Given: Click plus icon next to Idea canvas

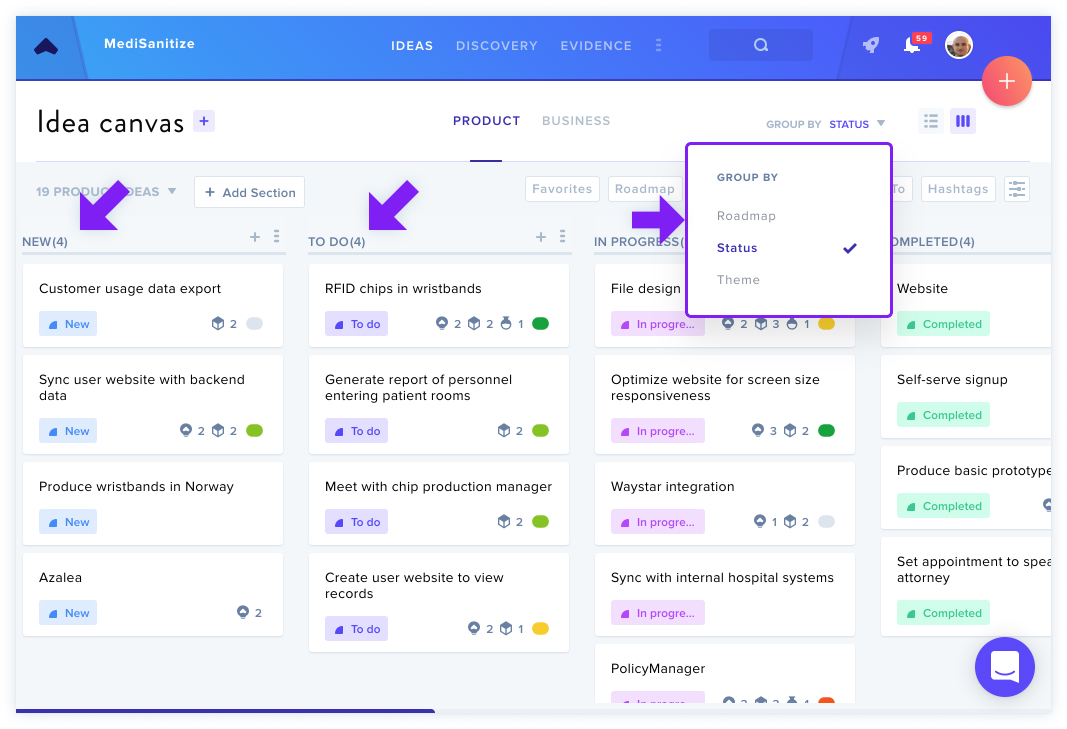Looking at the screenshot, I should coord(204,121).
